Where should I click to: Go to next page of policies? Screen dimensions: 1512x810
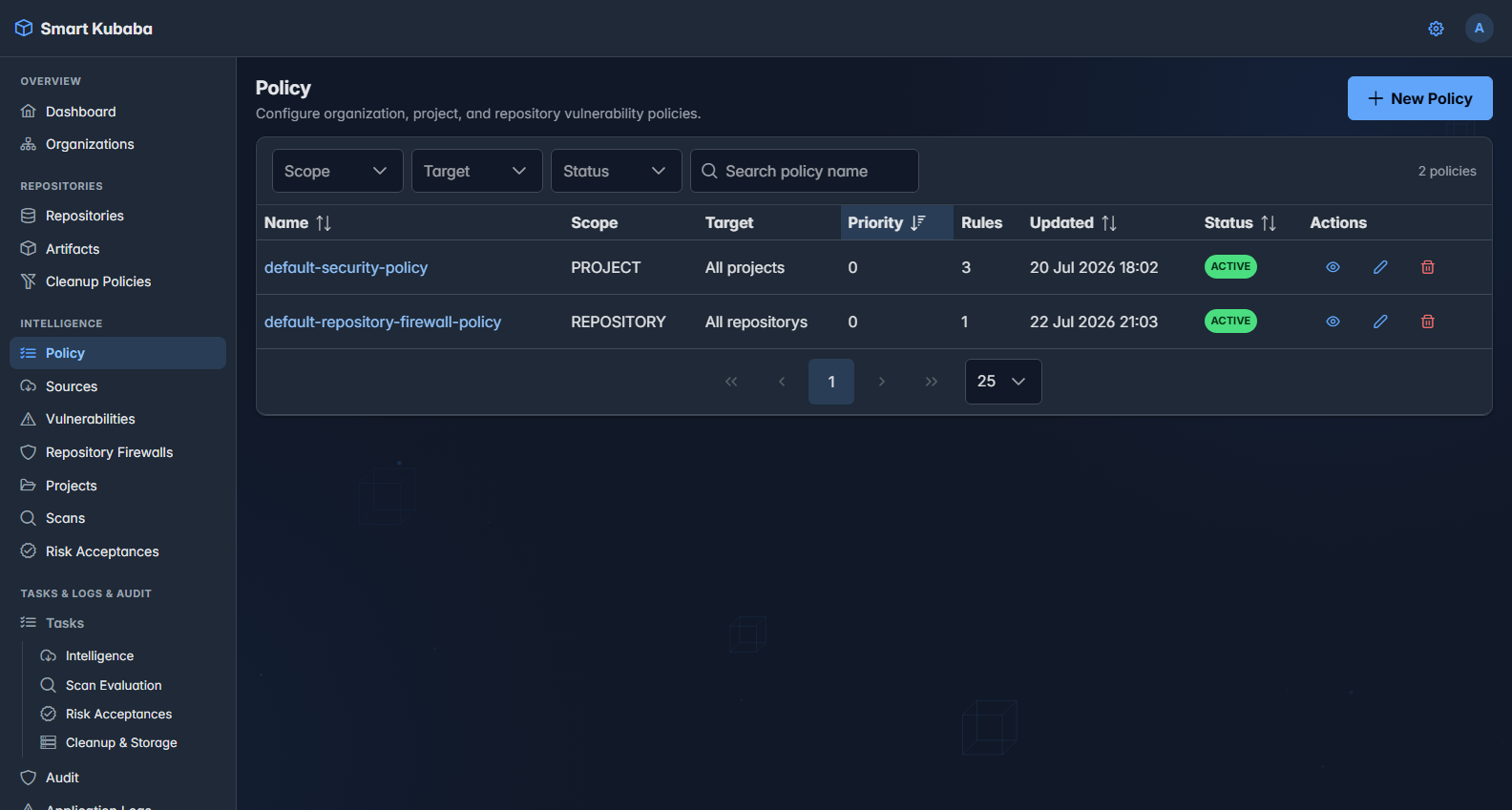(881, 382)
